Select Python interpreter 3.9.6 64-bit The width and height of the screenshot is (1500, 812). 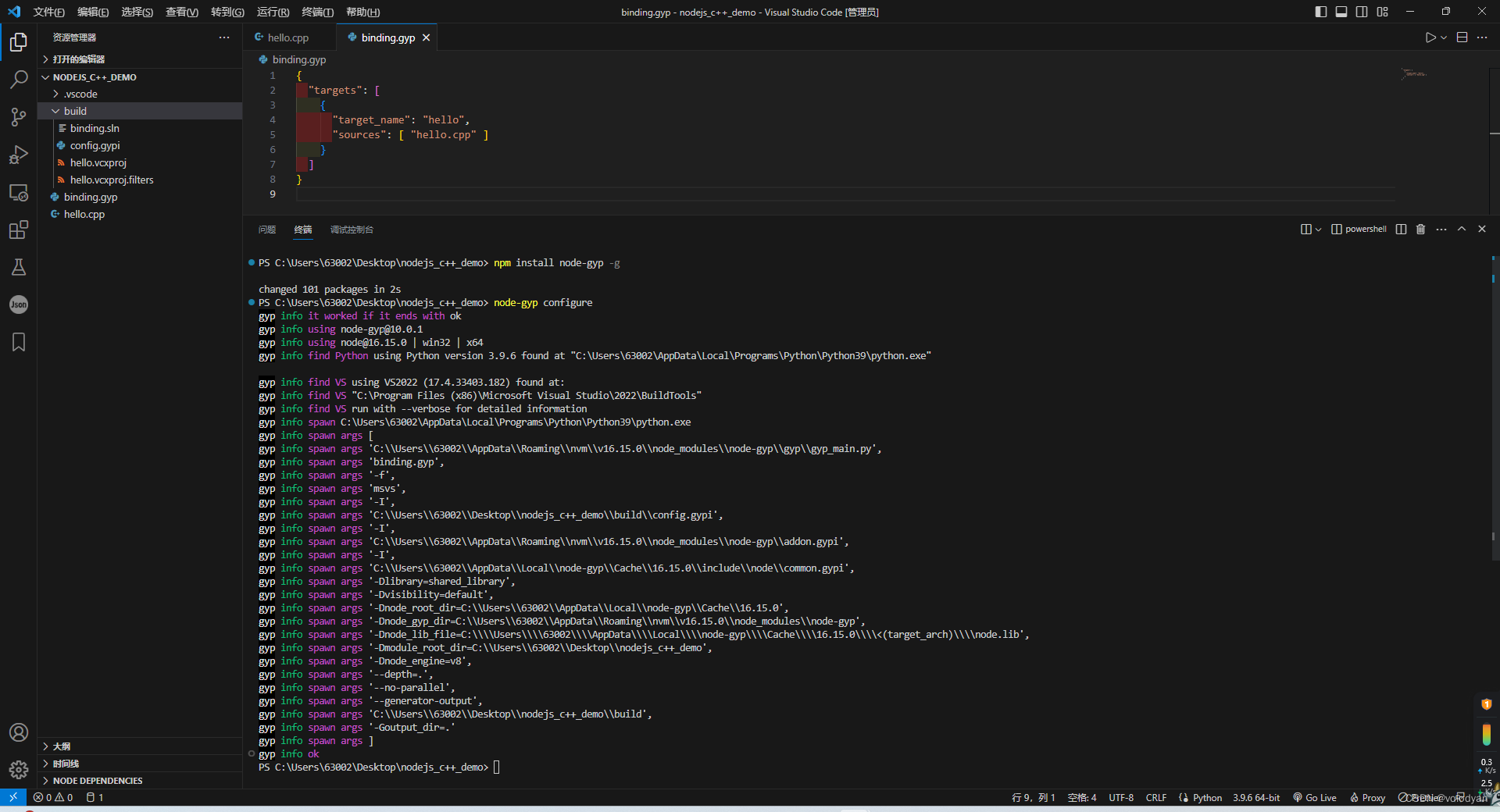1256,797
